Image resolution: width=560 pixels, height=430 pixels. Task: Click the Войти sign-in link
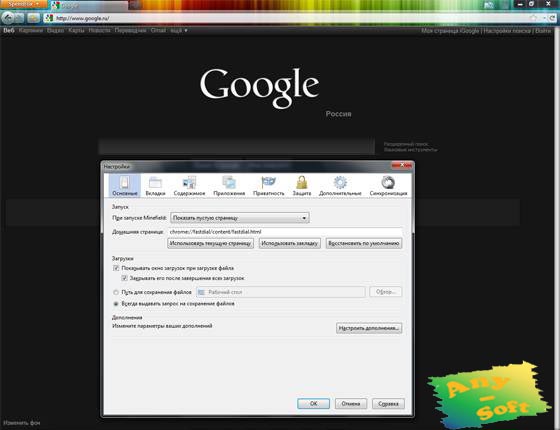[543, 31]
